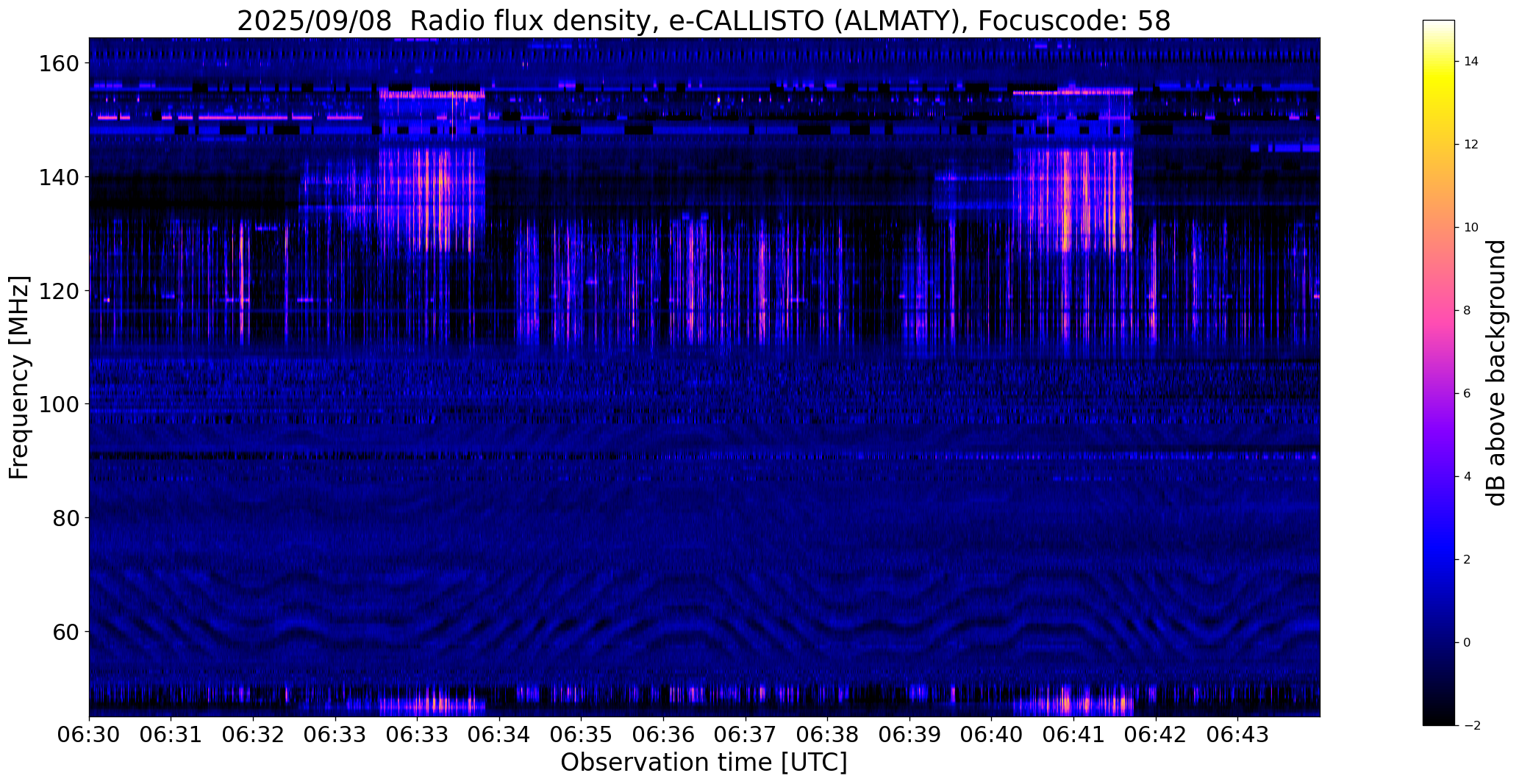
Task: Click the colorbar tick value −2
Action: (1471, 726)
